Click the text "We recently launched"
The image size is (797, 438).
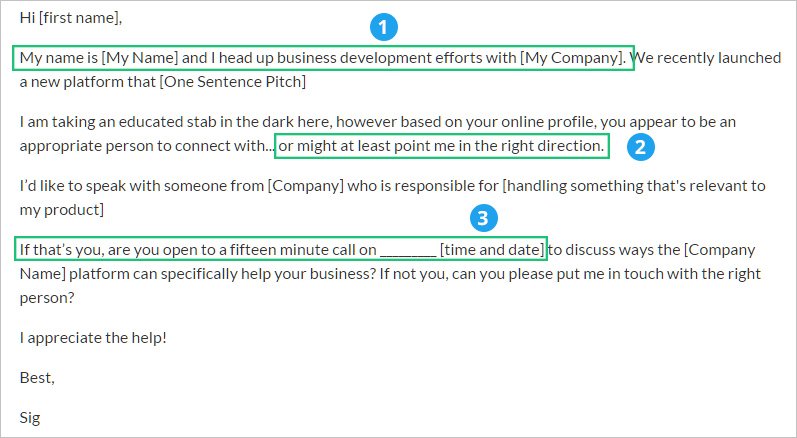pyautogui.click(x=708, y=58)
